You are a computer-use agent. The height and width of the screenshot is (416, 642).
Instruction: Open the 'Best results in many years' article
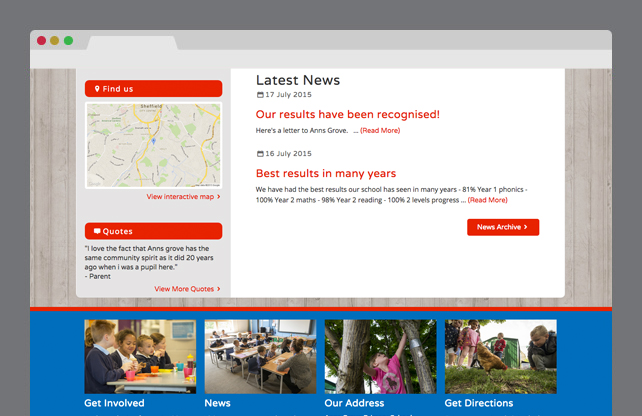326,174
